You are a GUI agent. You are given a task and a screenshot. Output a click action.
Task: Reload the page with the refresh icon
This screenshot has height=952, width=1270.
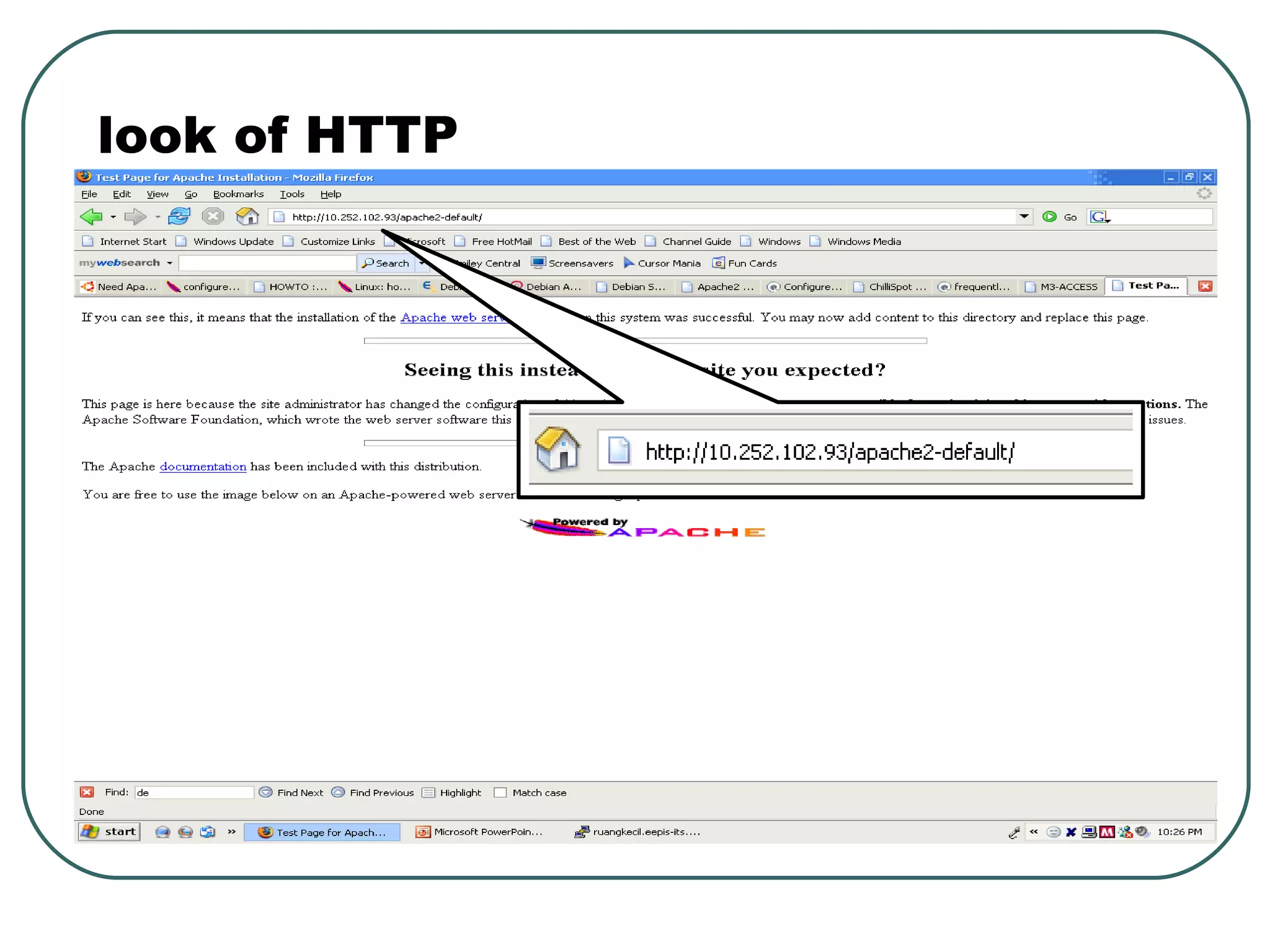179,216
